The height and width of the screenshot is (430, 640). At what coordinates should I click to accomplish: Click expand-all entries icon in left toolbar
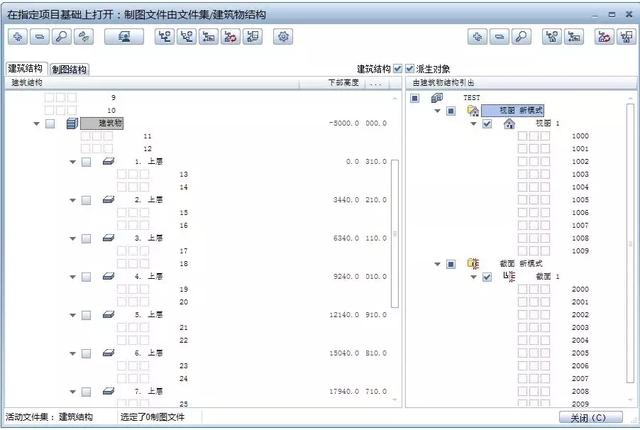click(18, 37)
